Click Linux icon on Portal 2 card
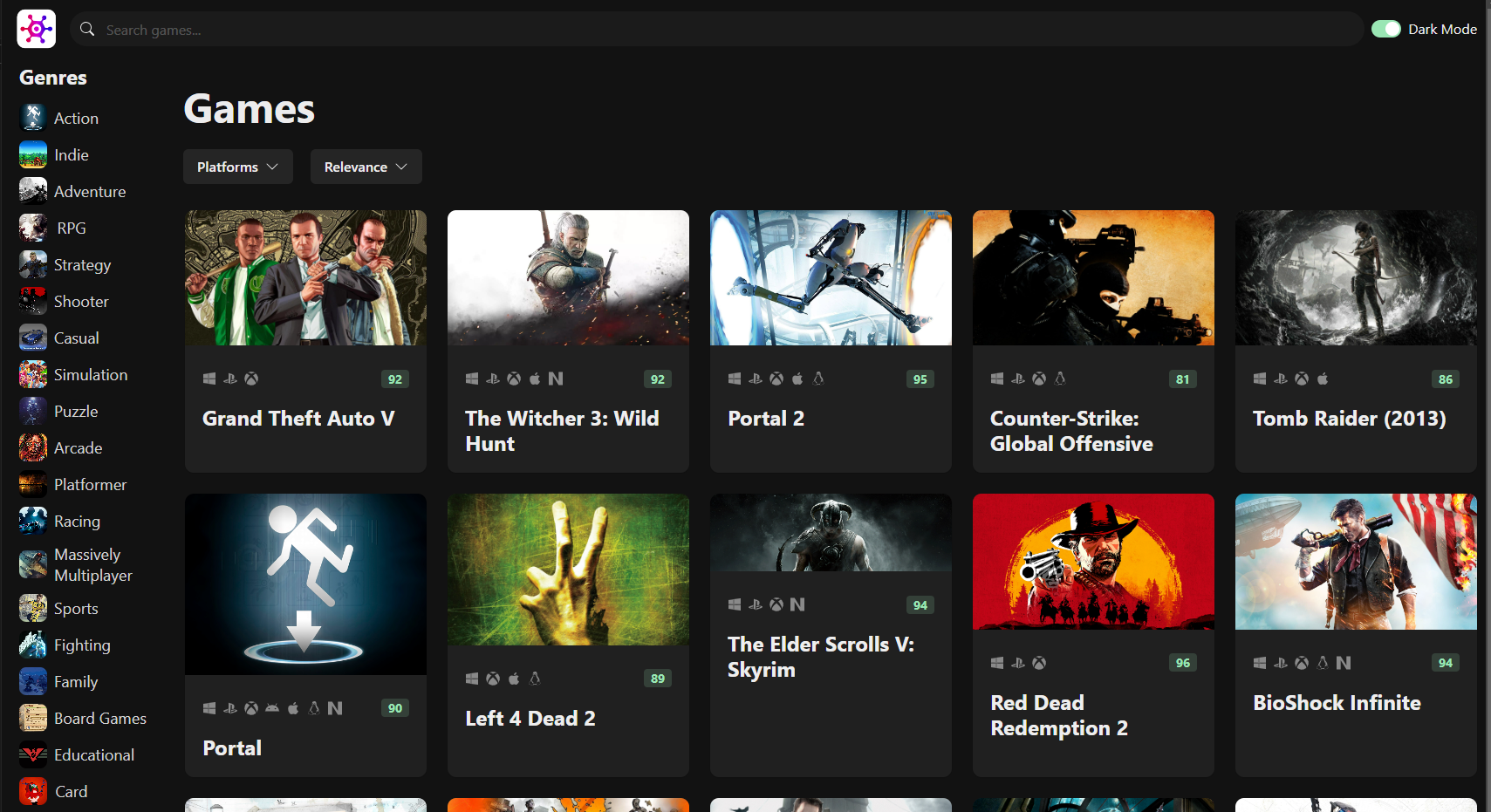Screen dimensions: 1491x812 click(818, 379)
